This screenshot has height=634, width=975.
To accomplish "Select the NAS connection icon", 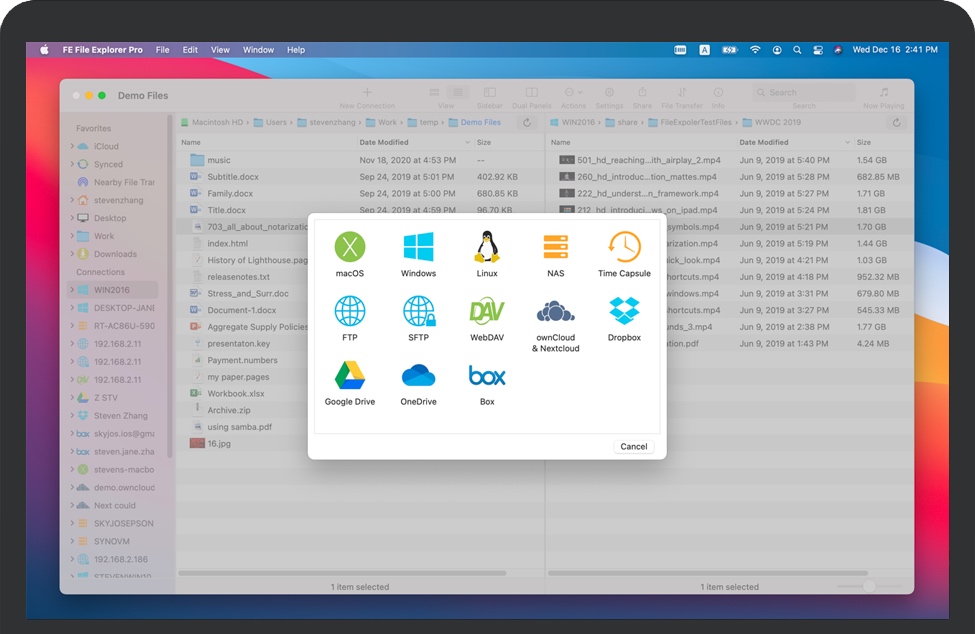I will [555, 247].
